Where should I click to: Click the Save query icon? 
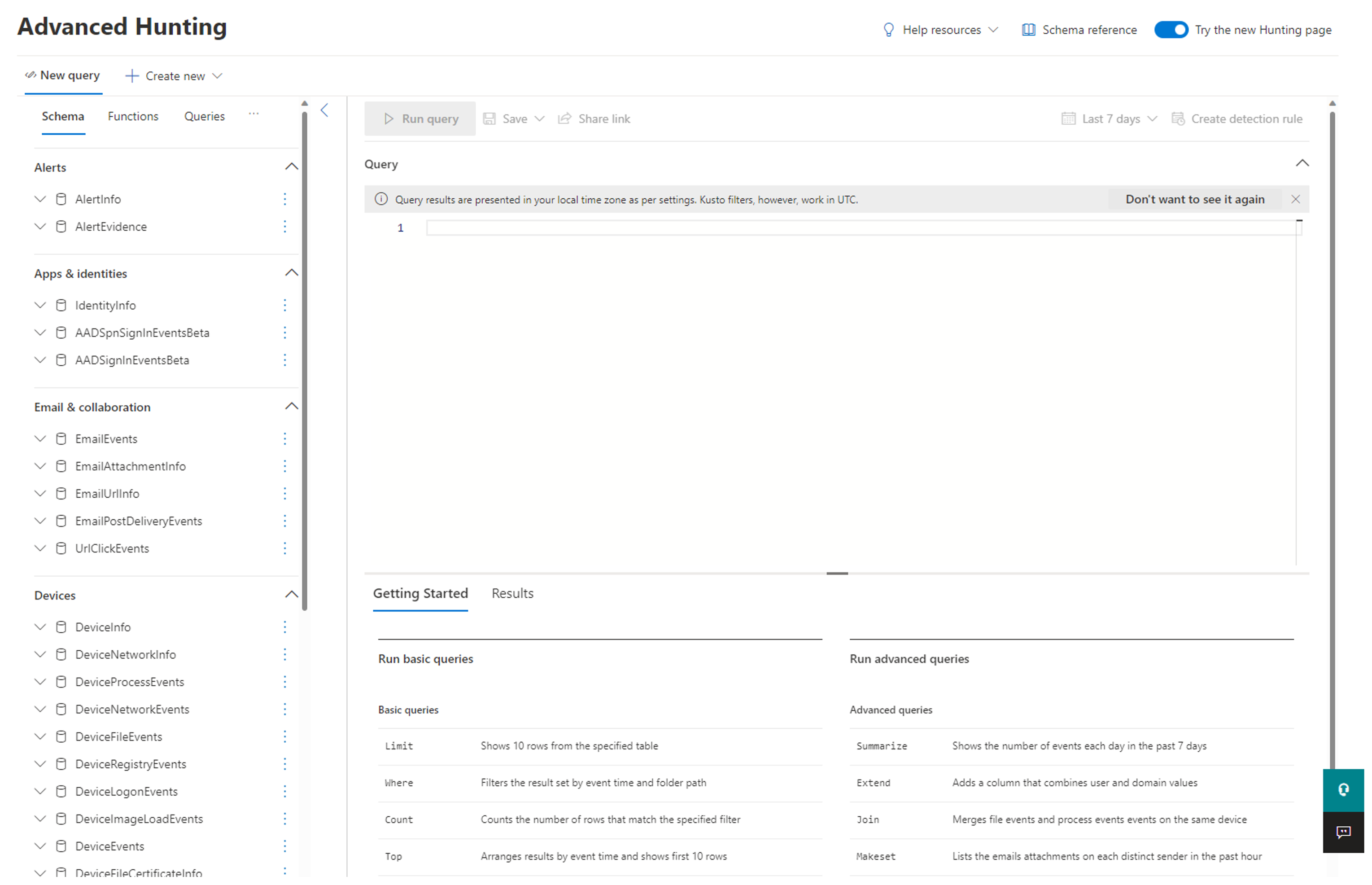pos(492,118)
